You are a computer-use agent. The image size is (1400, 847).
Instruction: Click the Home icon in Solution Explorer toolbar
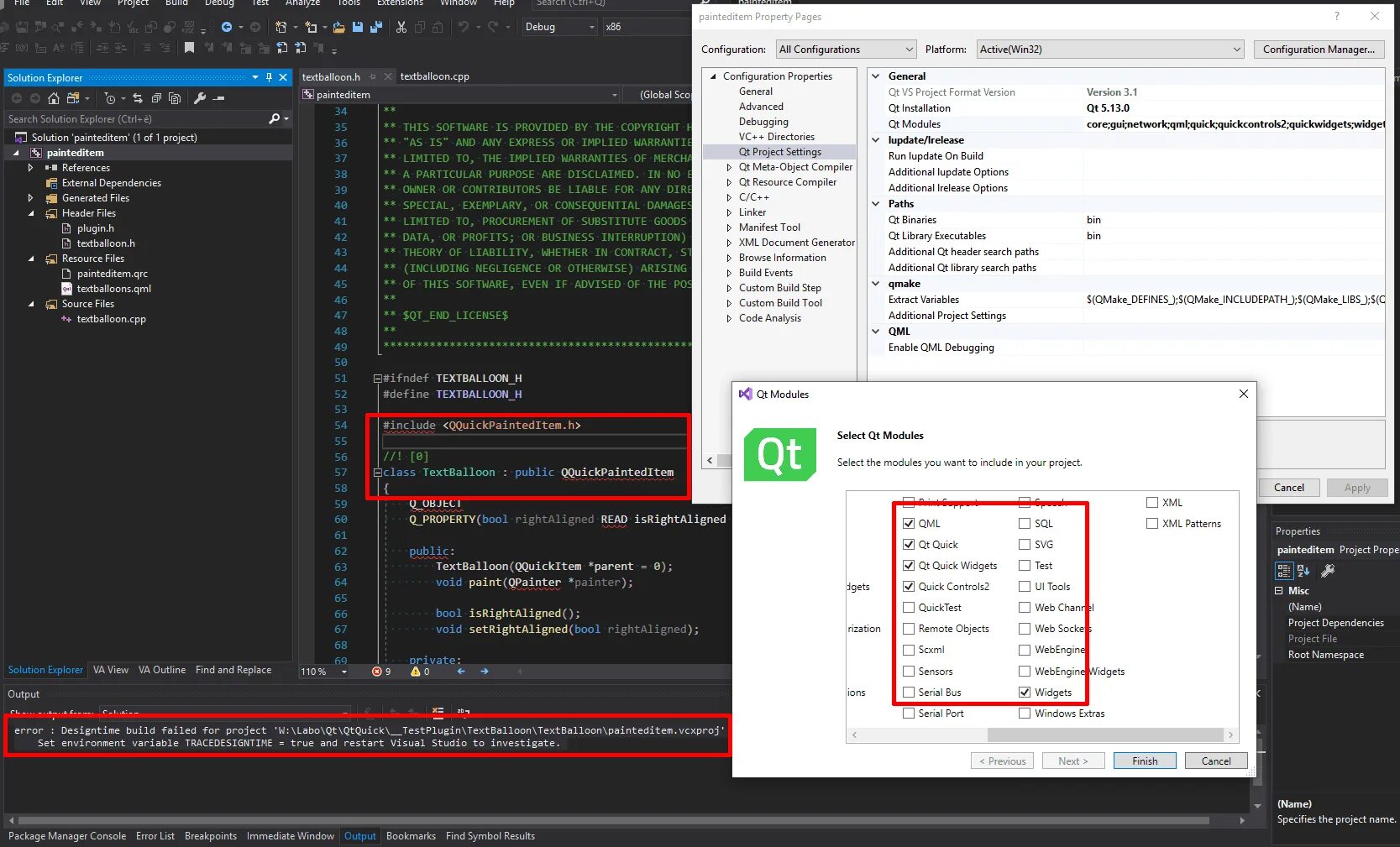click(54, 98)
